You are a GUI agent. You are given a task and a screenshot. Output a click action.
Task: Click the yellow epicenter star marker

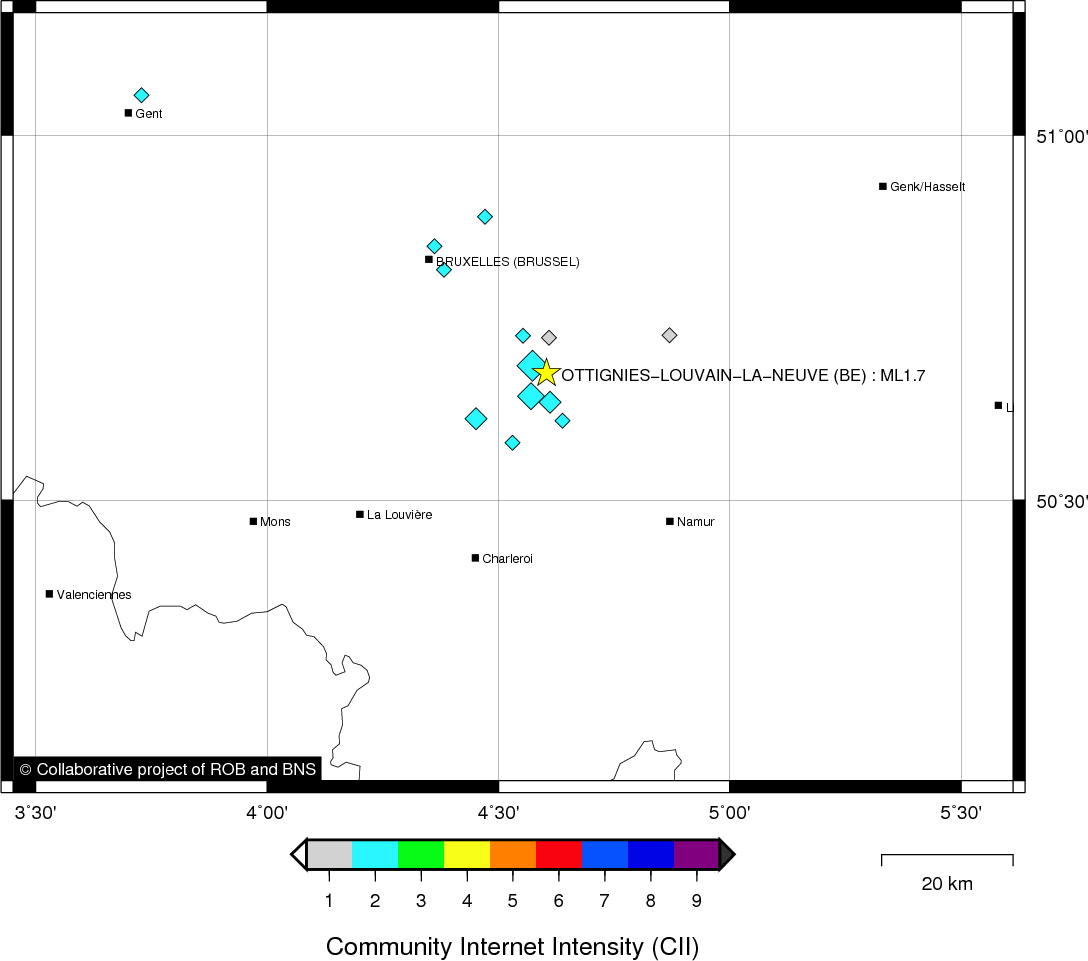pyautogui.click(x=545, y=373)
